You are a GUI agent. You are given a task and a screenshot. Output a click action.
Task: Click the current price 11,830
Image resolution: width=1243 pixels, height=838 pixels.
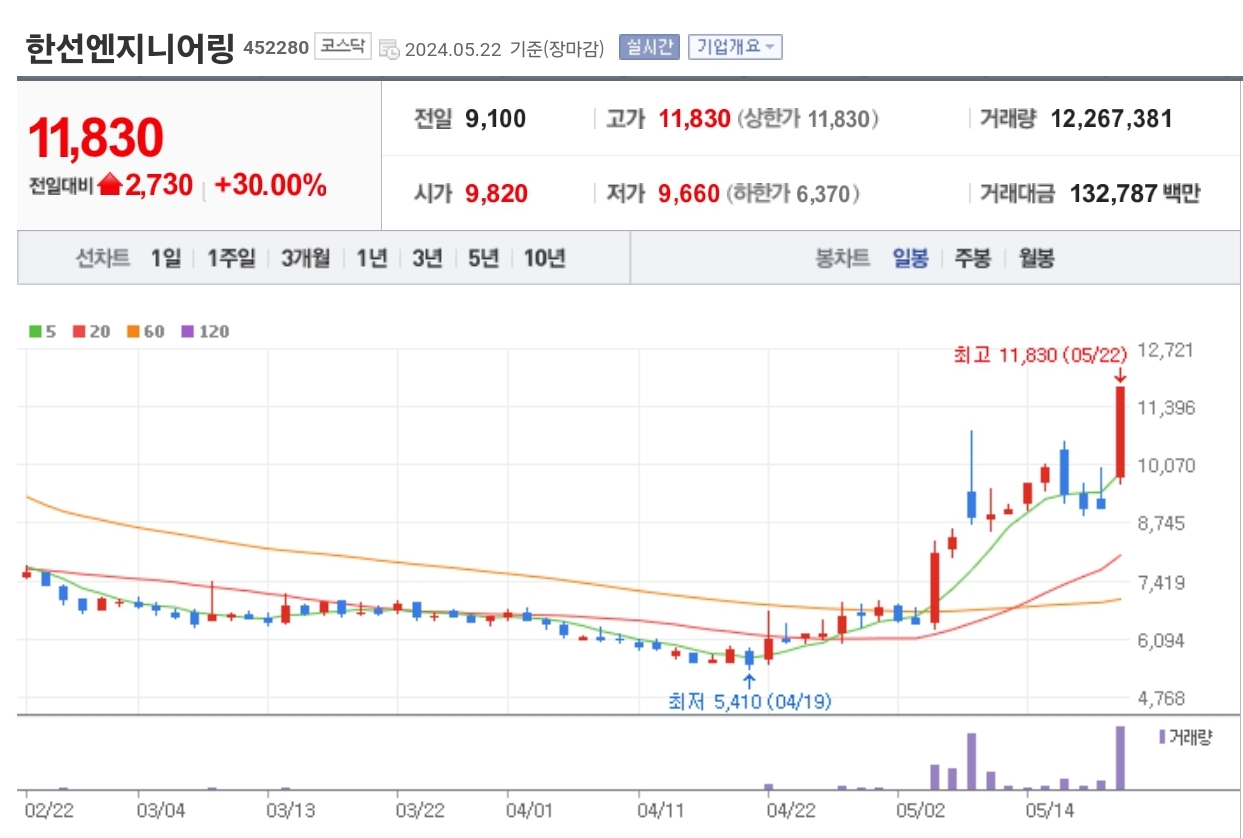(96, 137)
